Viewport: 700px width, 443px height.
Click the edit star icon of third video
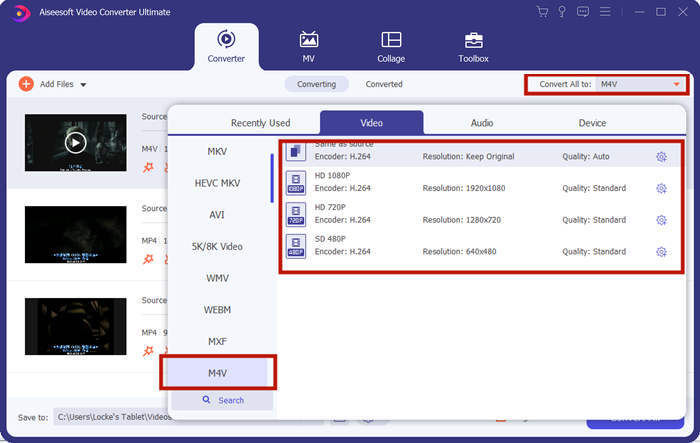coord(148,351)
